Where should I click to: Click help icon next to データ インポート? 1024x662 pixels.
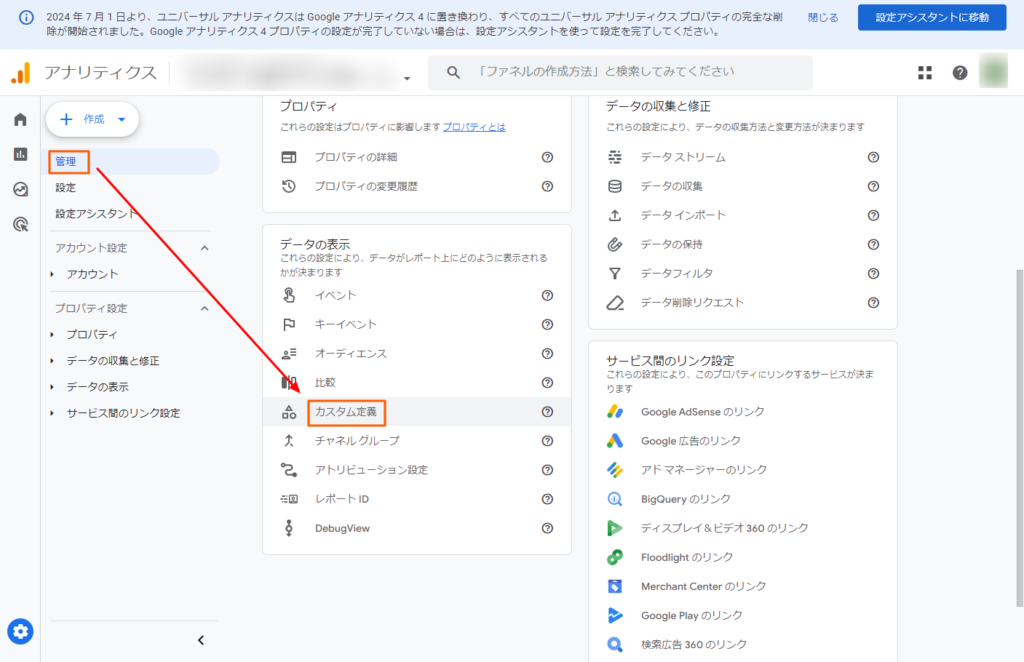(873, 215)
